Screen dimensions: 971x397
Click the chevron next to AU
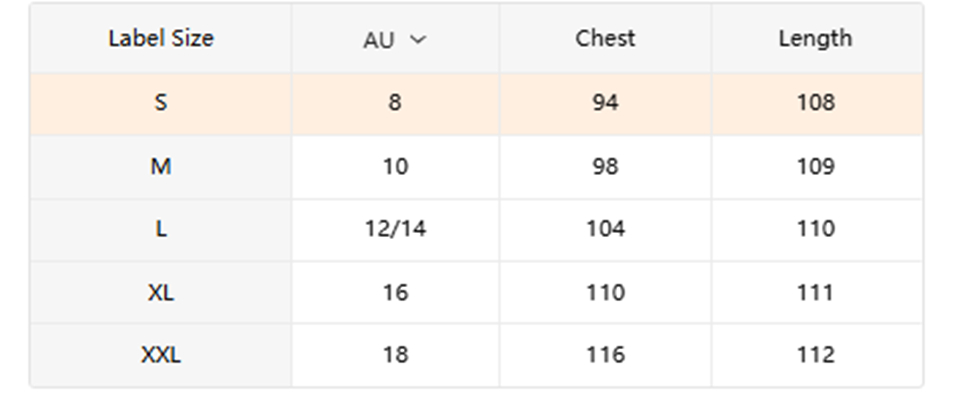pos(419,40)
